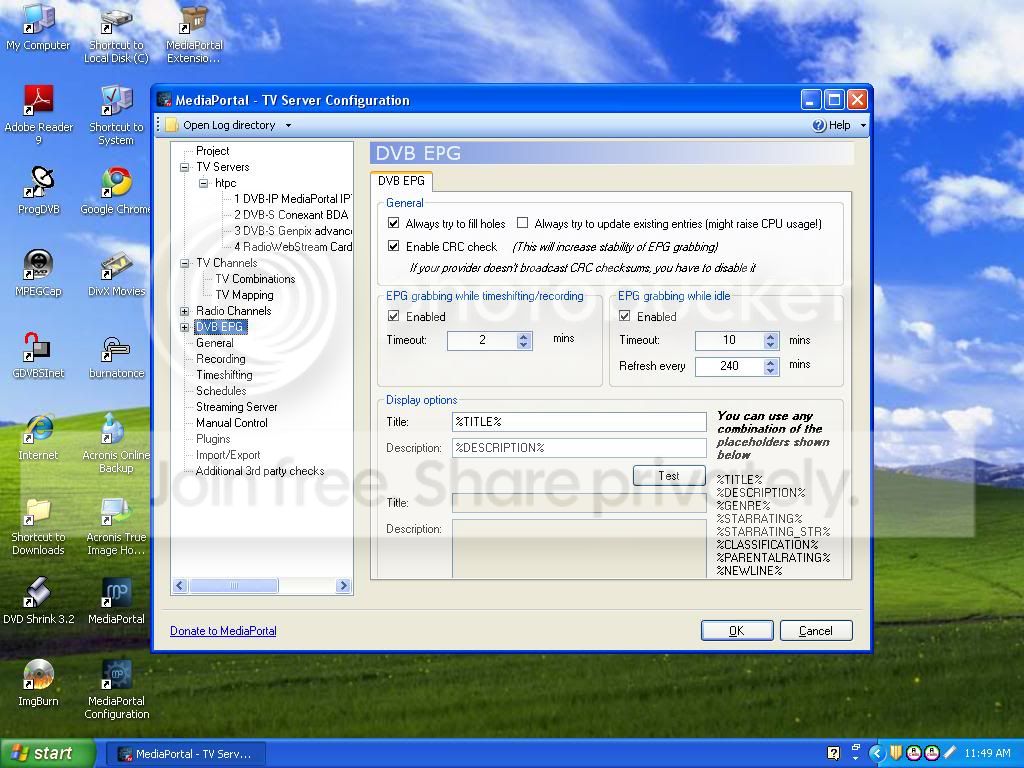Increase Refresh every value
This screenshot has height=768, width=1024.
(x=771, y=361)
